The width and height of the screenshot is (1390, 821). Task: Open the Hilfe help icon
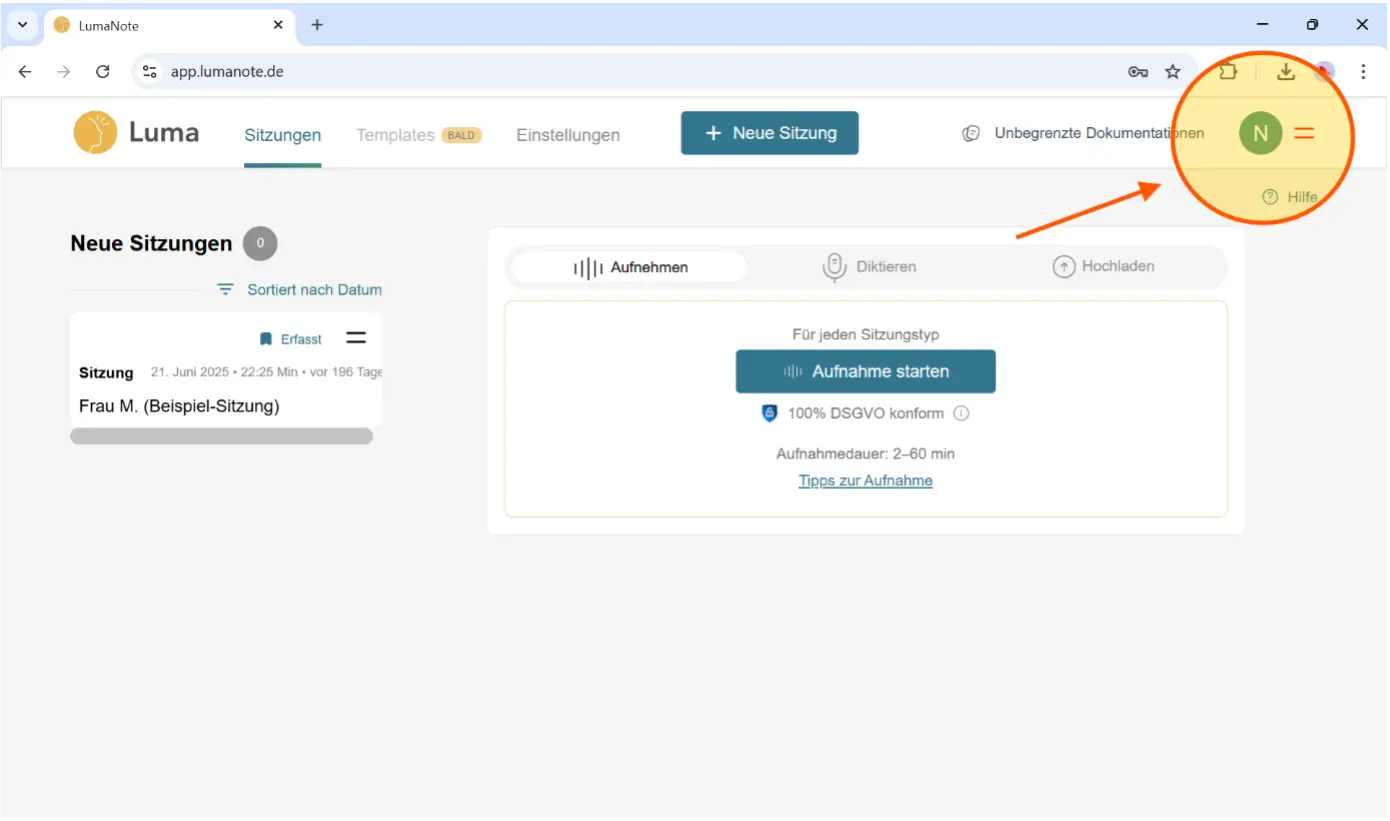click(x=1270, y=197)
